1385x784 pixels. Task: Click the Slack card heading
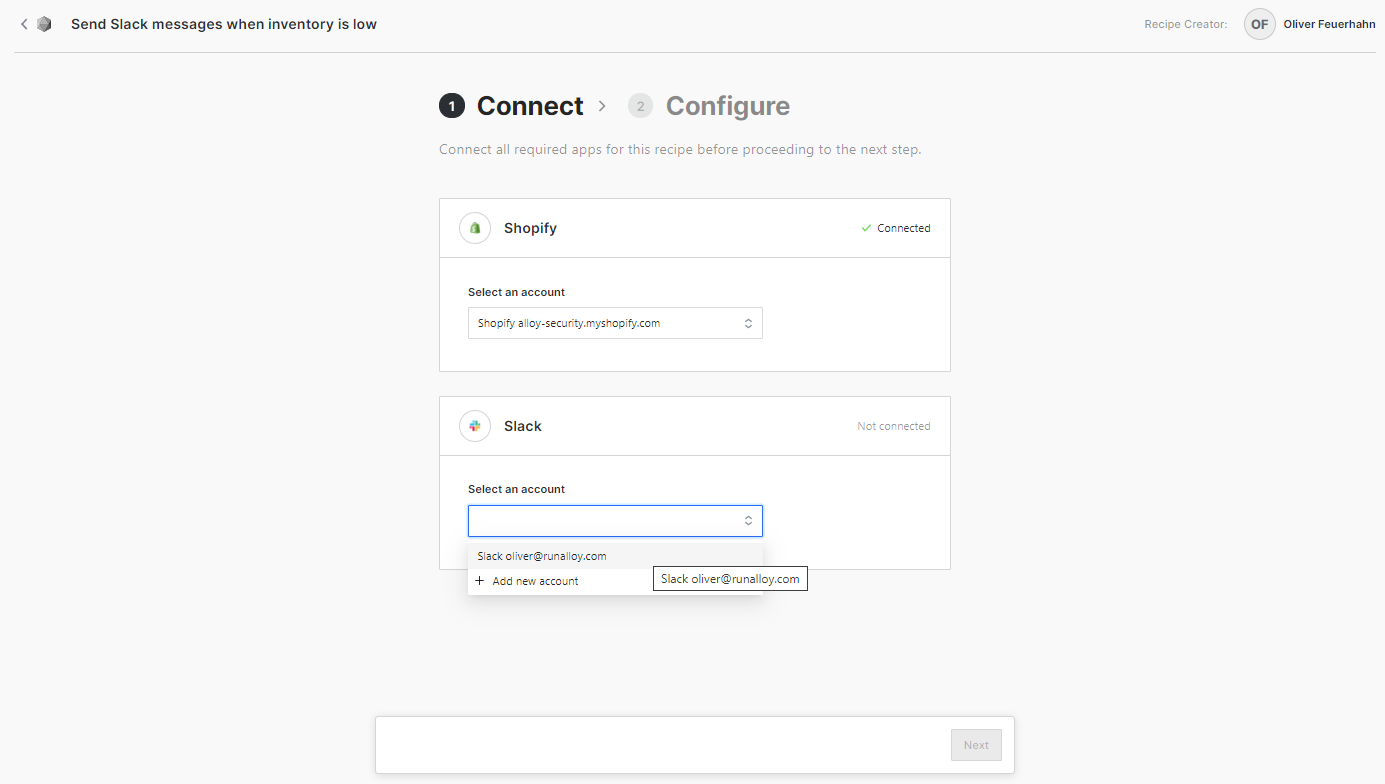pos(523,426)
